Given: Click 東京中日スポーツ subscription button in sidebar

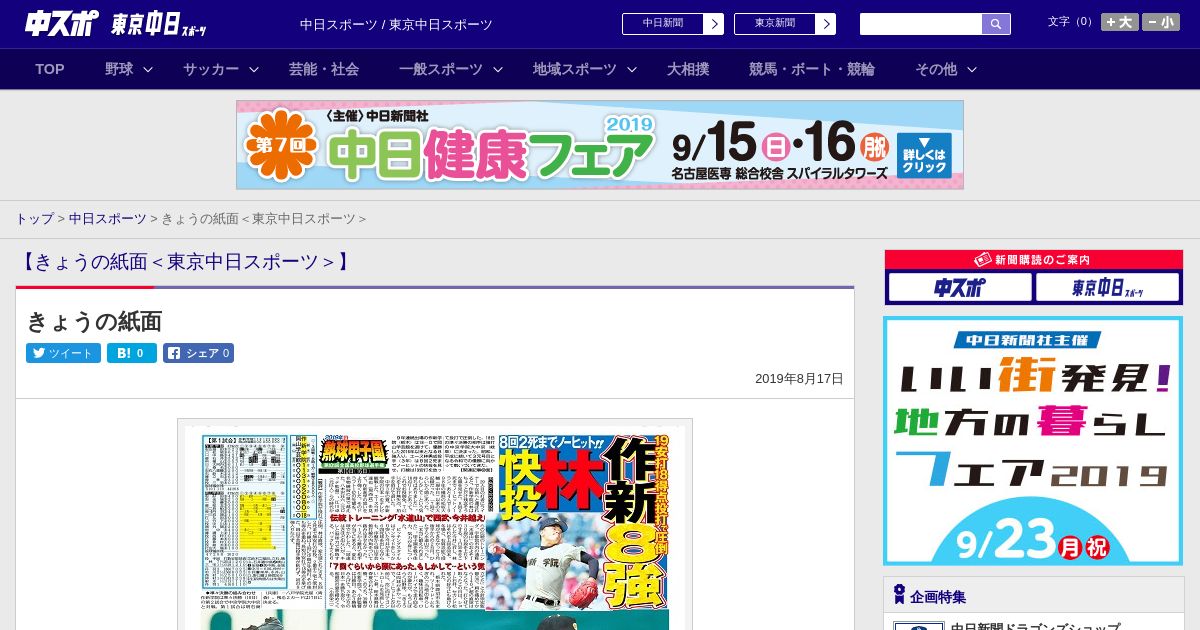Looking at the screenshot, I should coord(1107,288).
